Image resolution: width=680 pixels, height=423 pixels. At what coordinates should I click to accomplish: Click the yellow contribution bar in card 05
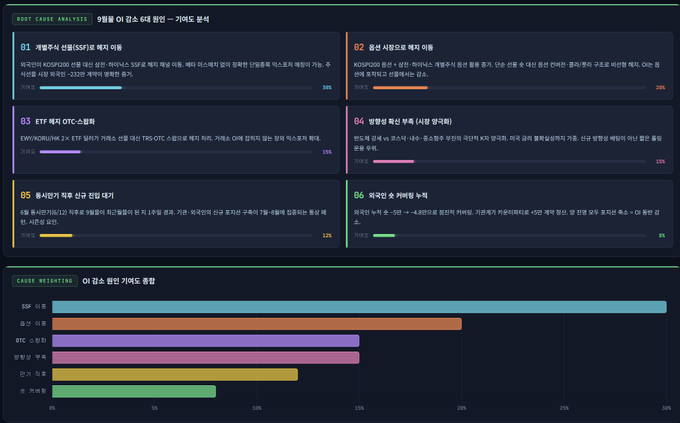[56, 236]
